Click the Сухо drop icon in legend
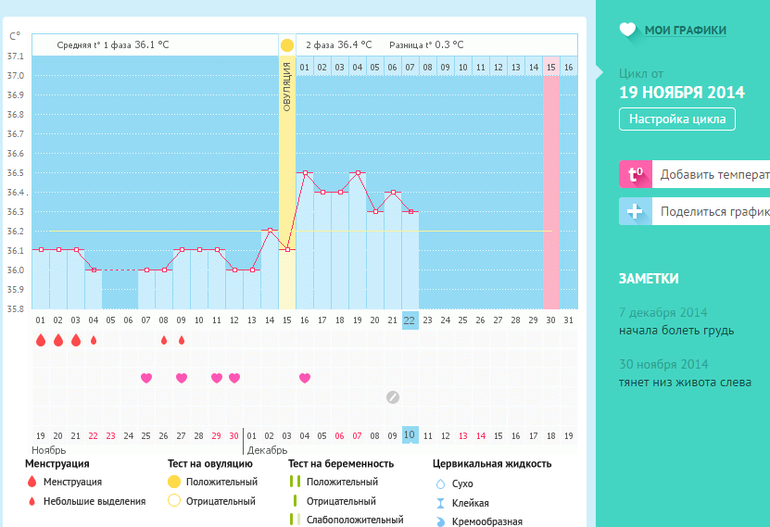The width and height of the screenshot is (770, 527). (441, 483)
